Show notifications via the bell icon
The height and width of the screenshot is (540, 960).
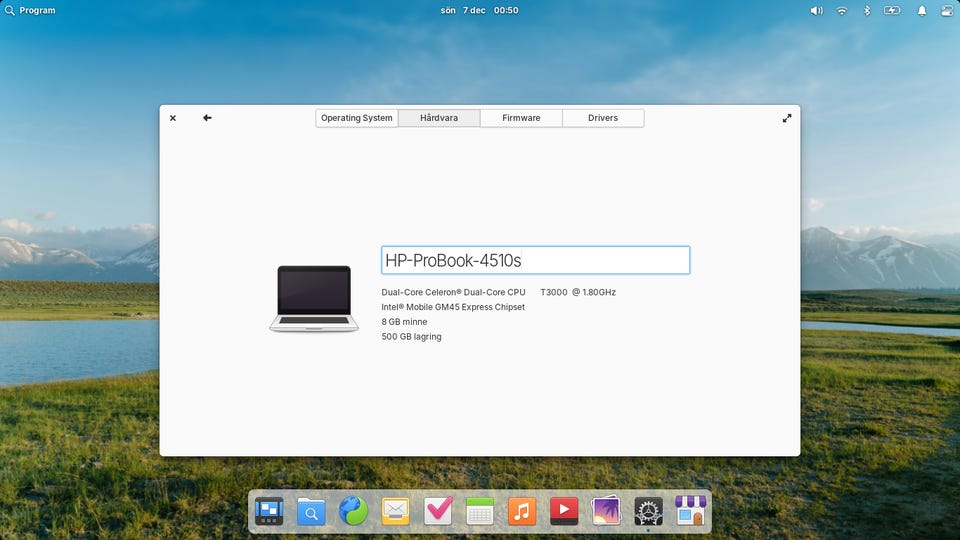pyautogui.click(x=921, y=10)
